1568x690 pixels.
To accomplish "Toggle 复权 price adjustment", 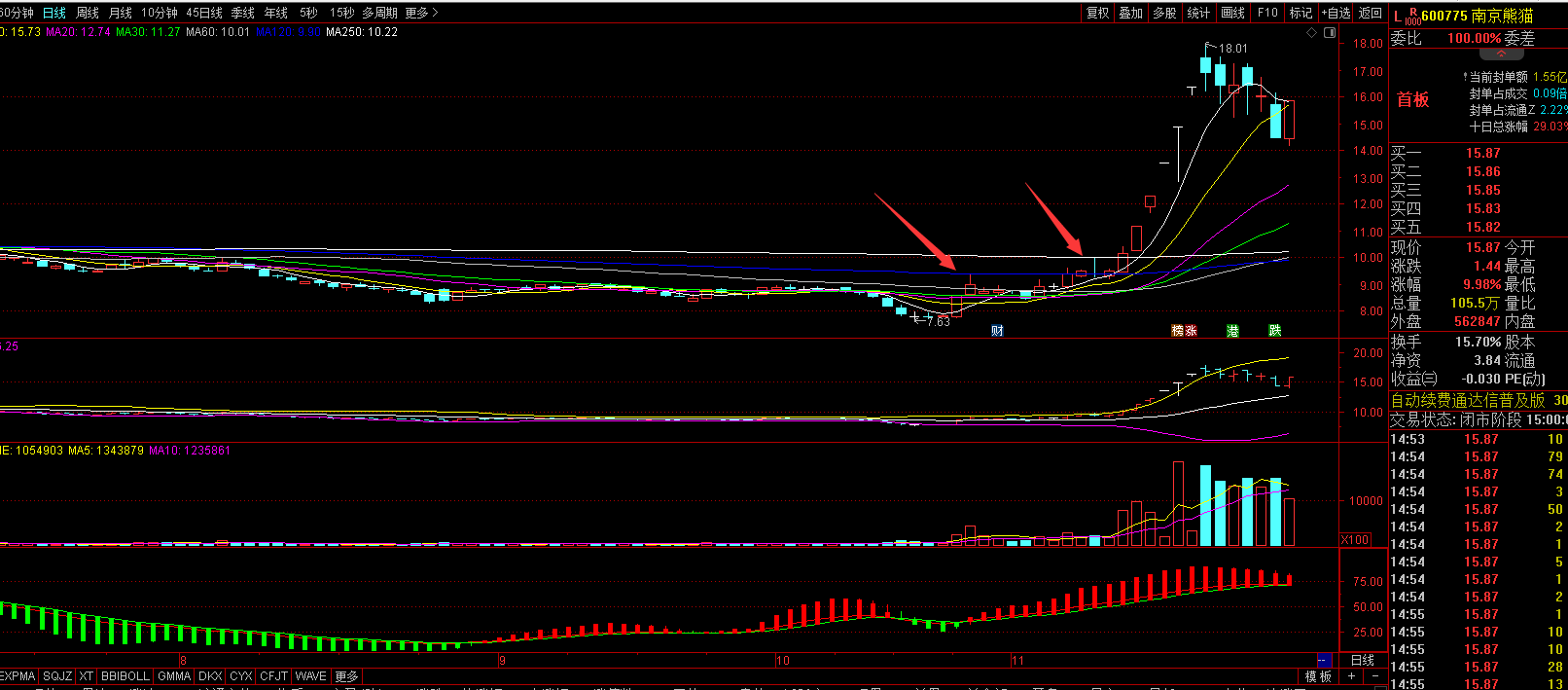I will 1098,13.
